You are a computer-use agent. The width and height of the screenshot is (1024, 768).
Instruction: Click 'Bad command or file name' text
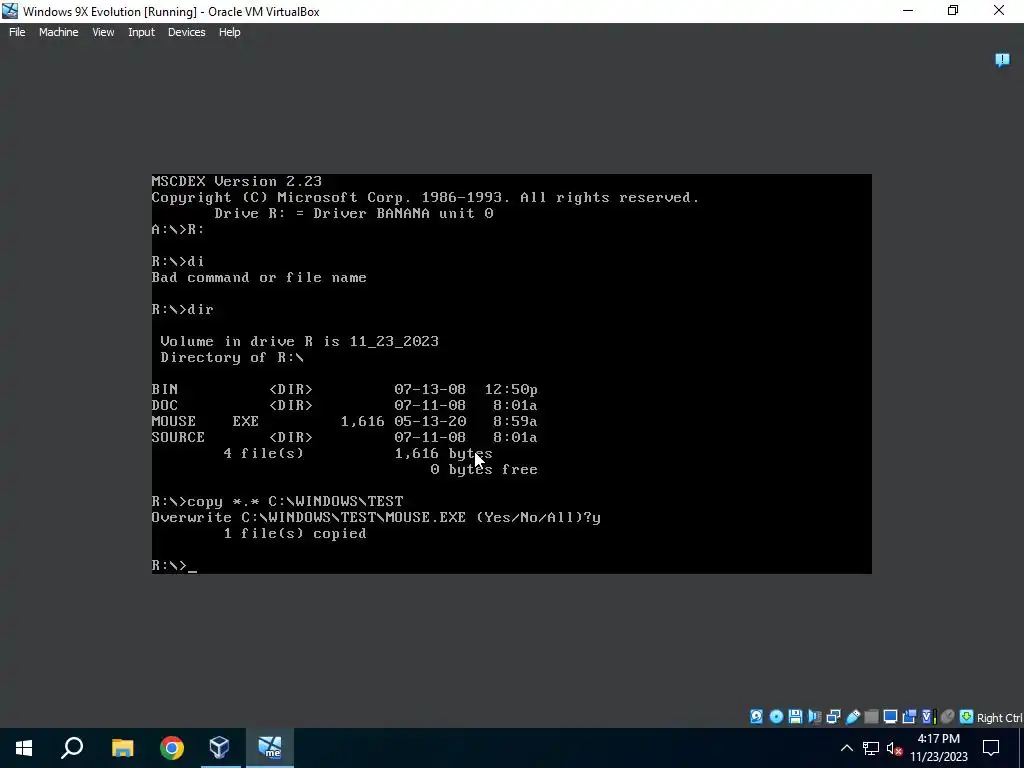(x=259, y=278)
